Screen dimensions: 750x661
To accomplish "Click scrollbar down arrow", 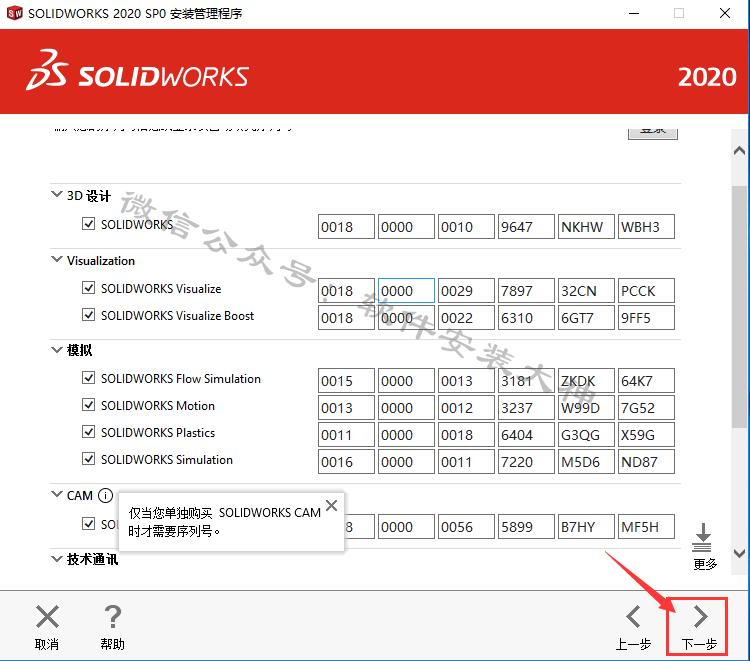I will click(739, 553).
